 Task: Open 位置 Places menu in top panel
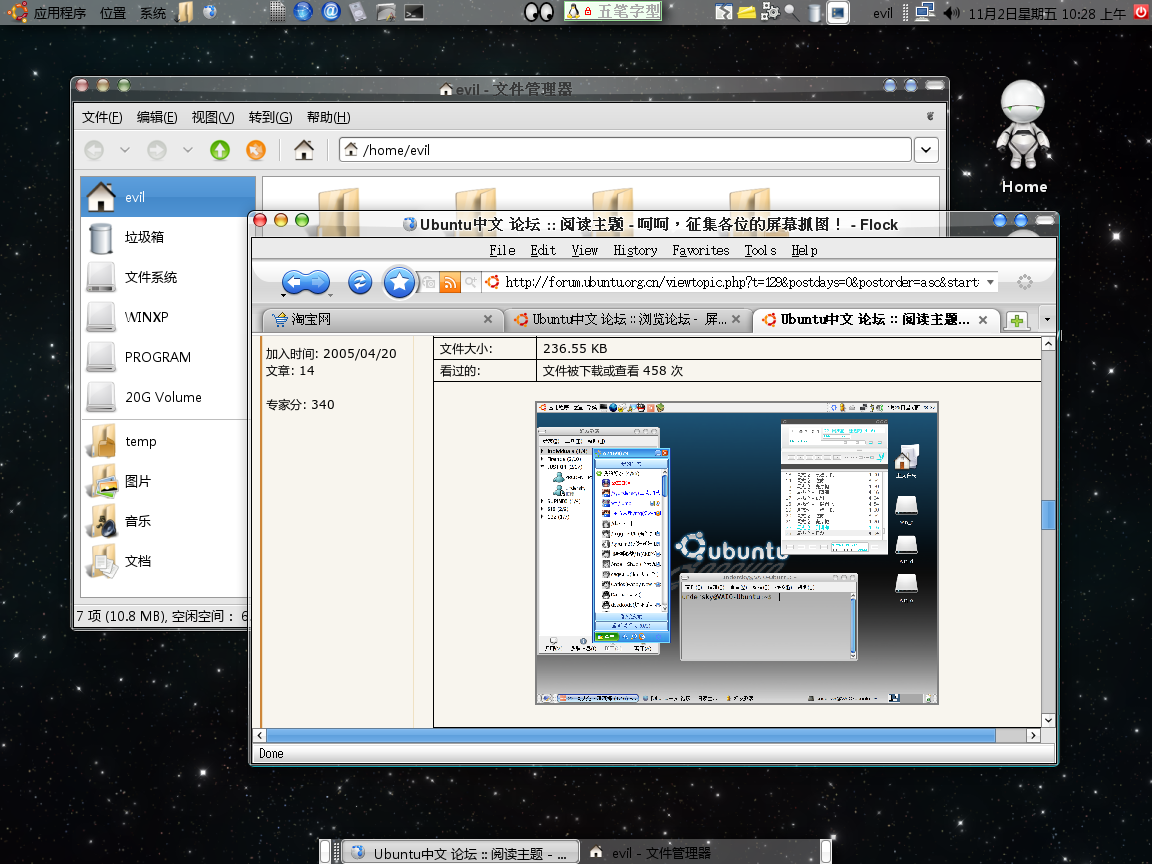tap(113, 13)
